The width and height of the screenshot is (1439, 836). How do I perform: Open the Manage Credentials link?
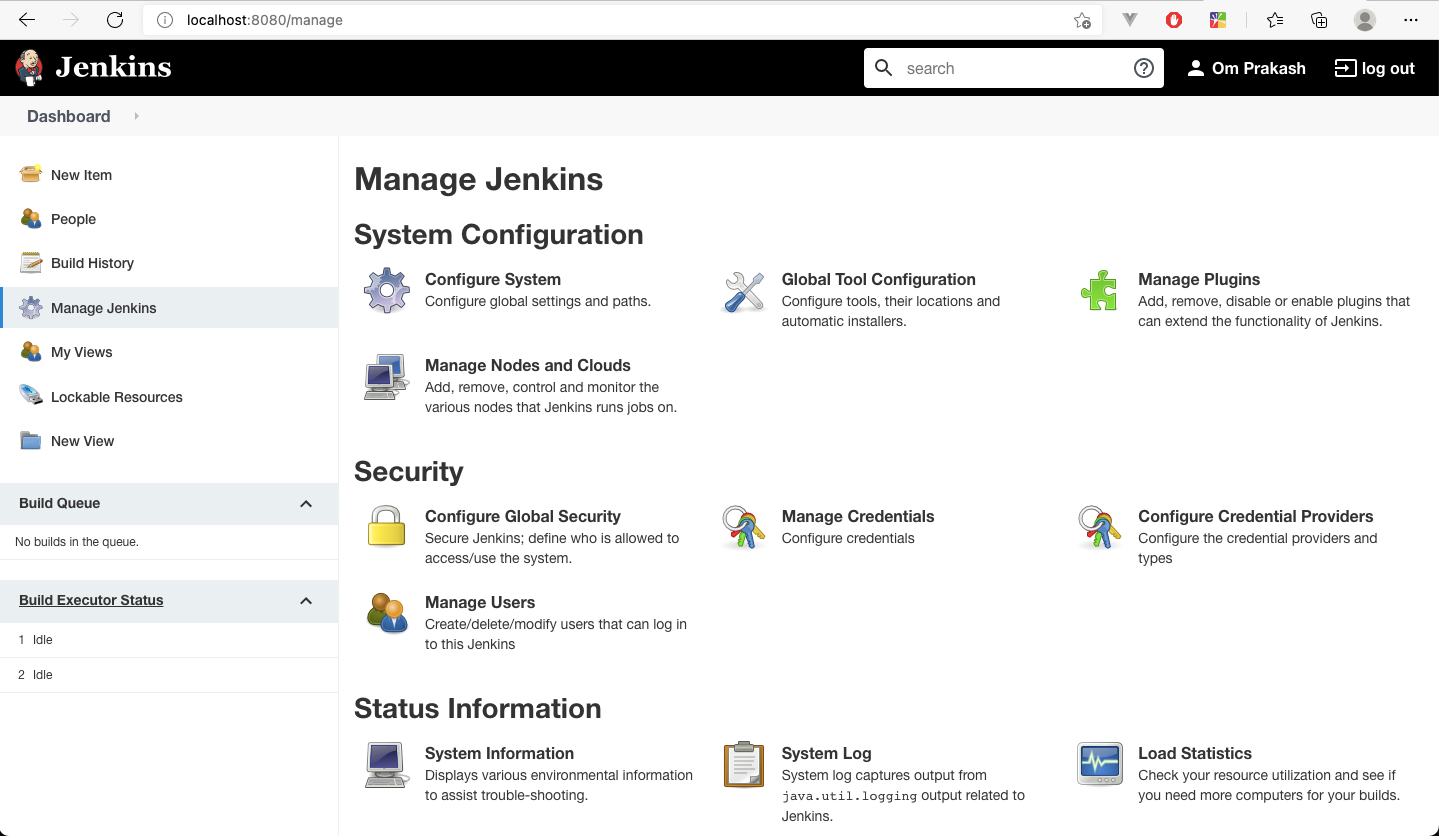[858, 516]
